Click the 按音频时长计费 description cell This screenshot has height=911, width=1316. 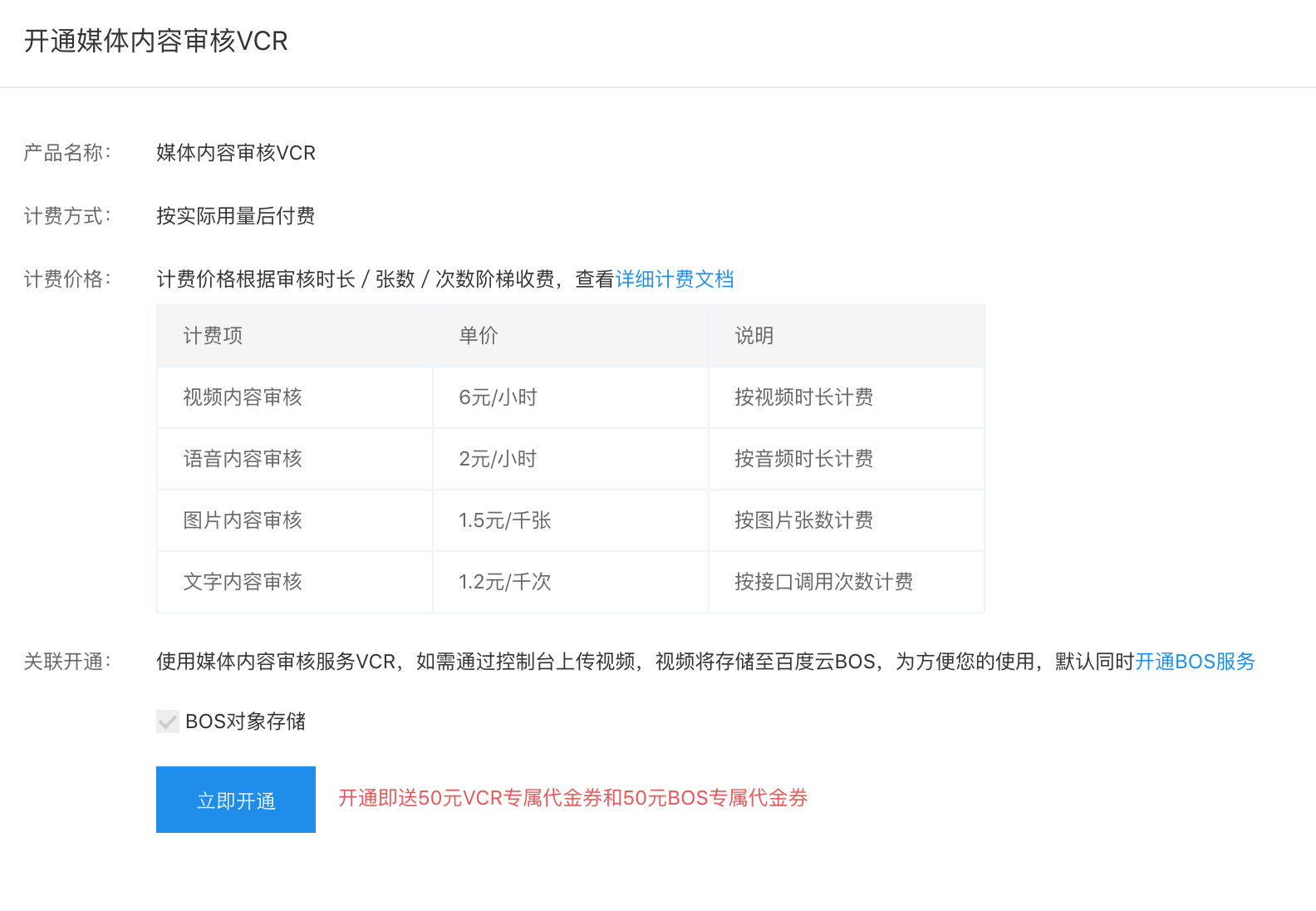(847, 459)
